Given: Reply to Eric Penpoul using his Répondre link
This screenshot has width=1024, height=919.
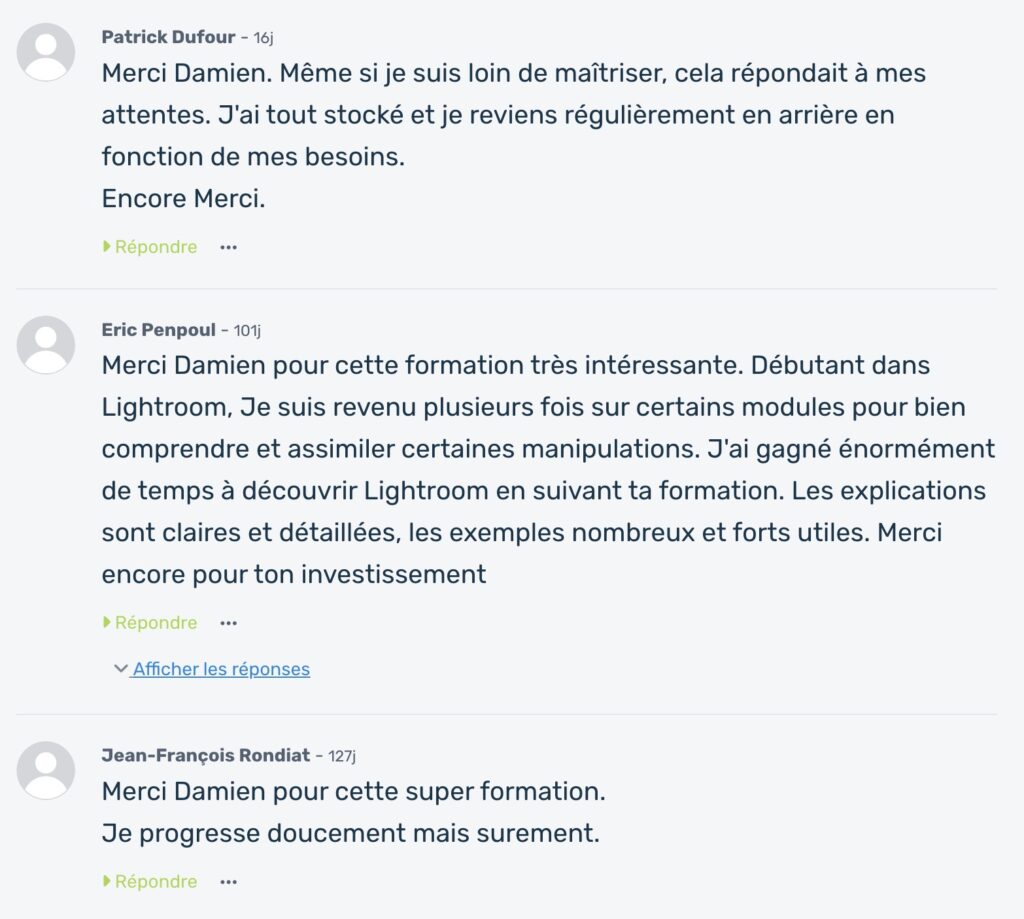Looking at the screenshot, I should click(x=155, y=622).
